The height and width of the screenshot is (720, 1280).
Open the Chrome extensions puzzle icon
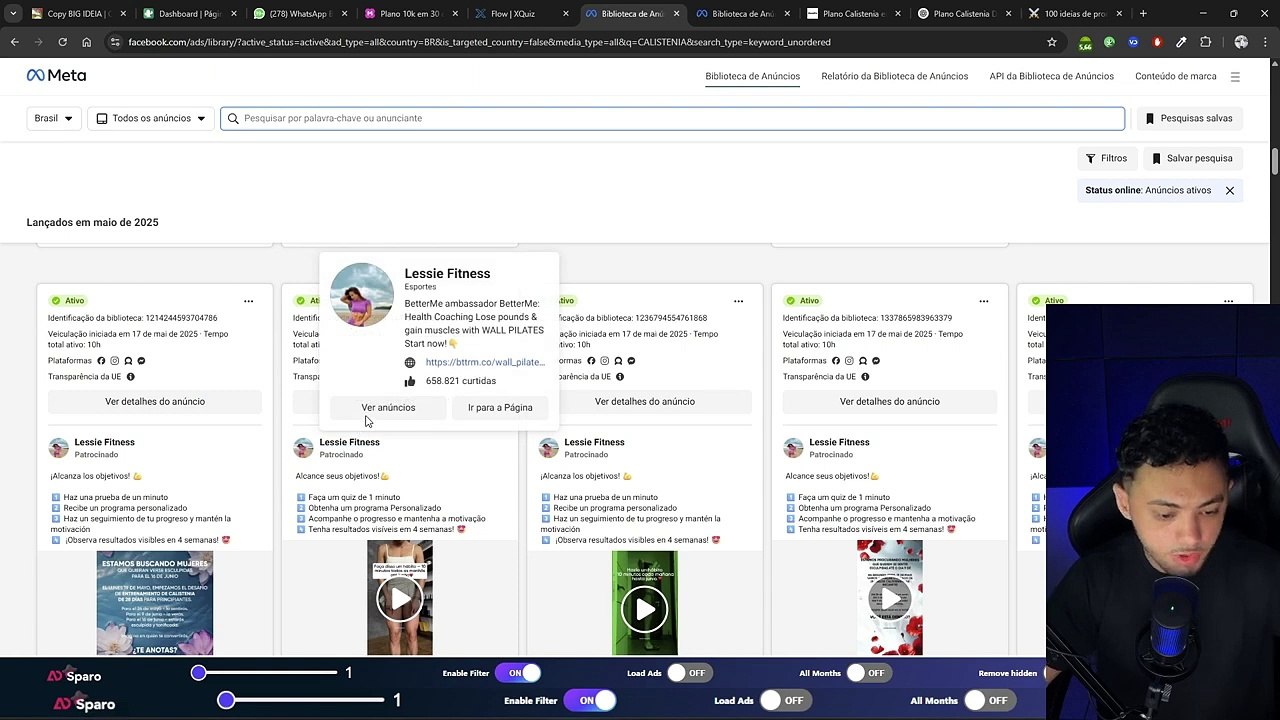tap(1205, 42)
